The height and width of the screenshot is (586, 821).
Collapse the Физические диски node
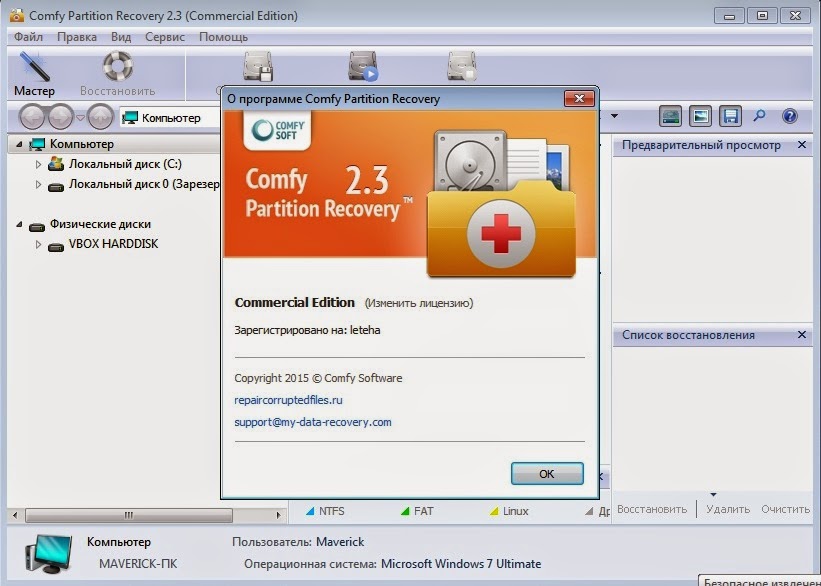coord(19,224)
